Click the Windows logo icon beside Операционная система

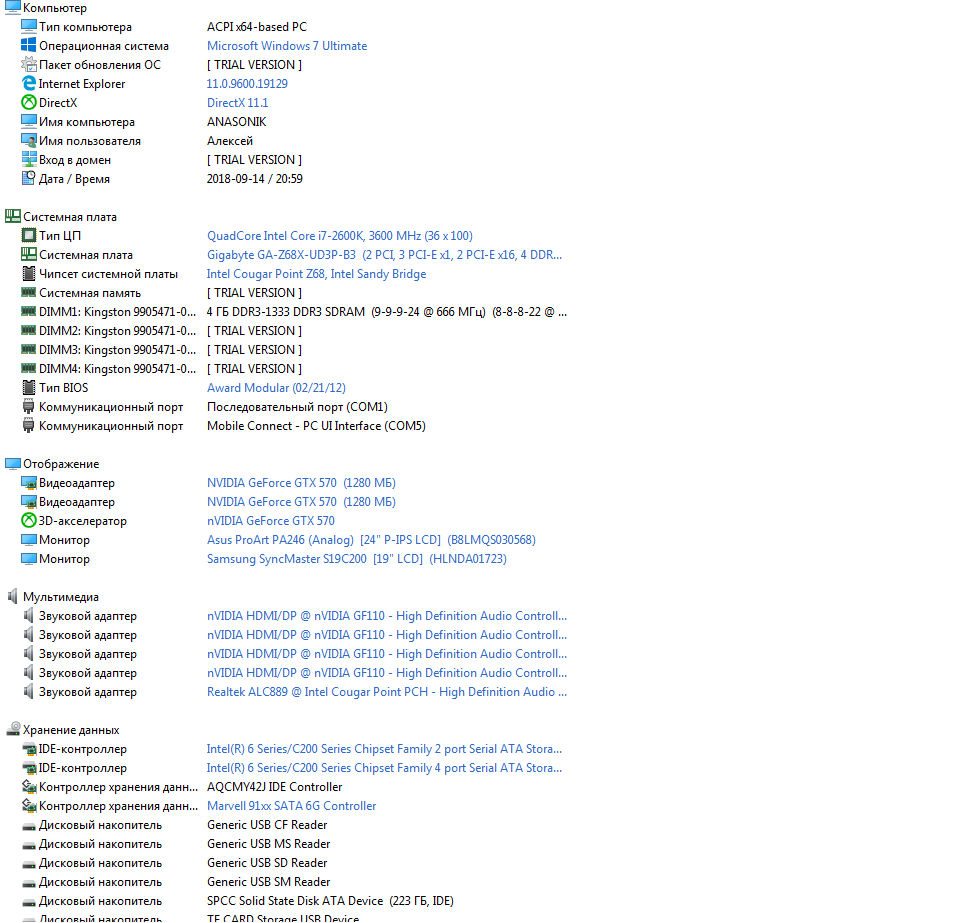(29, 45)
